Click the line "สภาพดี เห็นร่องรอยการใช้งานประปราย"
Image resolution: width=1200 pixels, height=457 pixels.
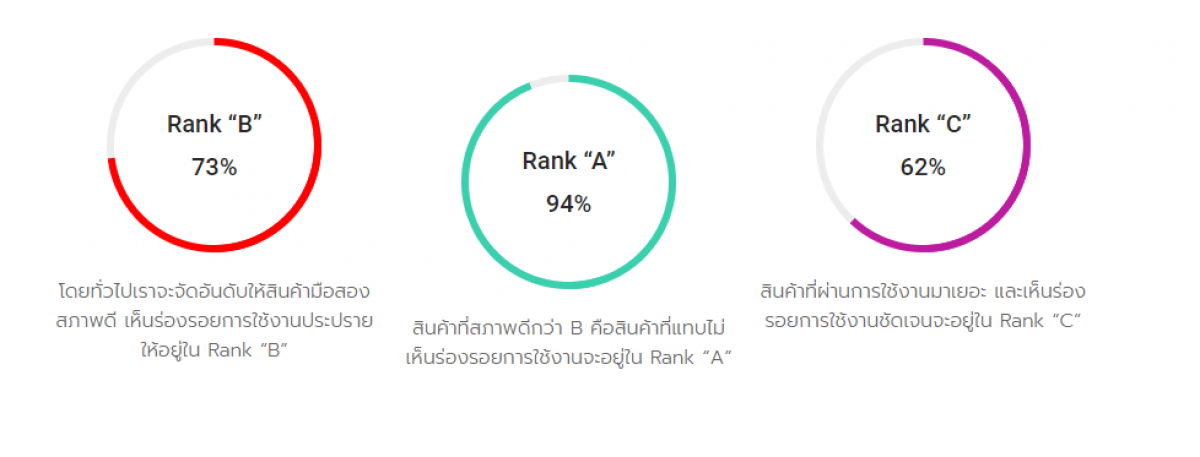tap(214, 322)
